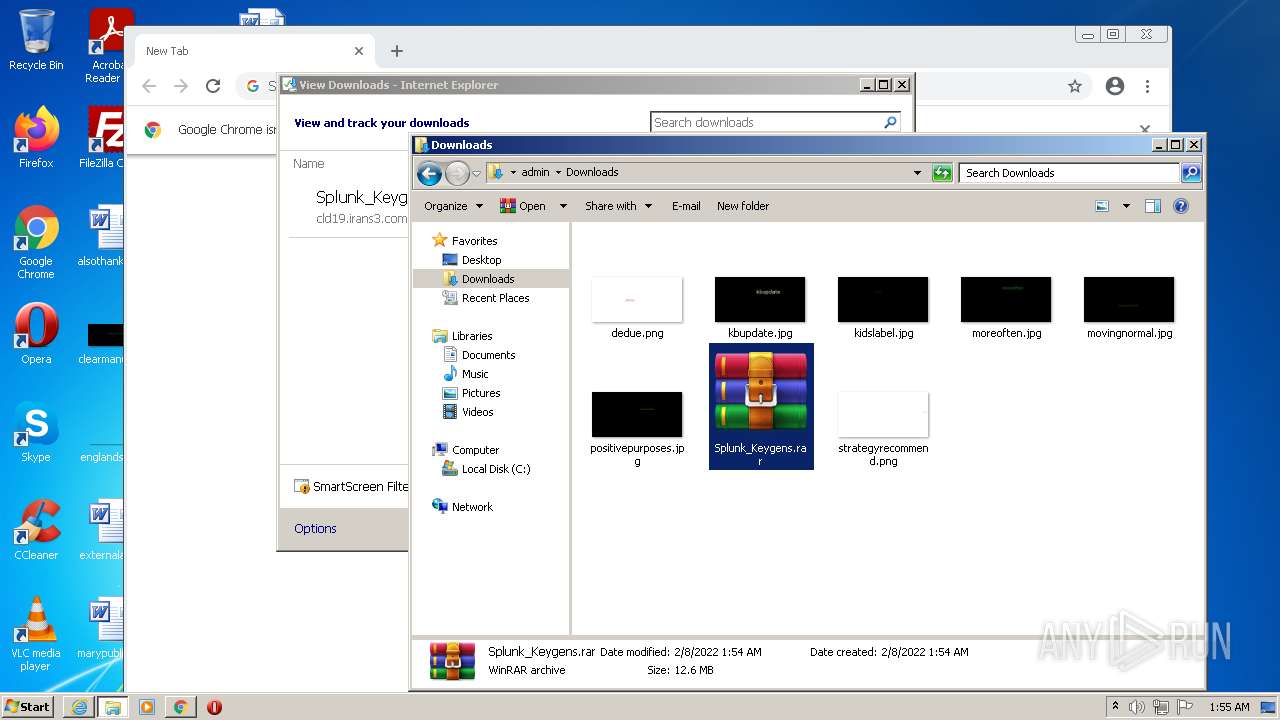Select Network in navigation pane

[463, 507]
